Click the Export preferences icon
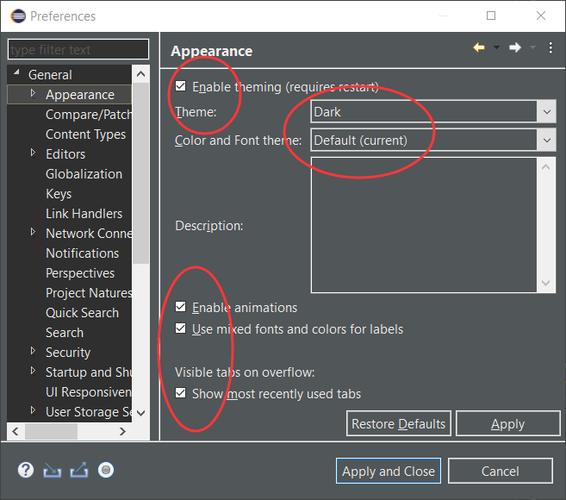566x500 pixels. [x=79, y=470]
